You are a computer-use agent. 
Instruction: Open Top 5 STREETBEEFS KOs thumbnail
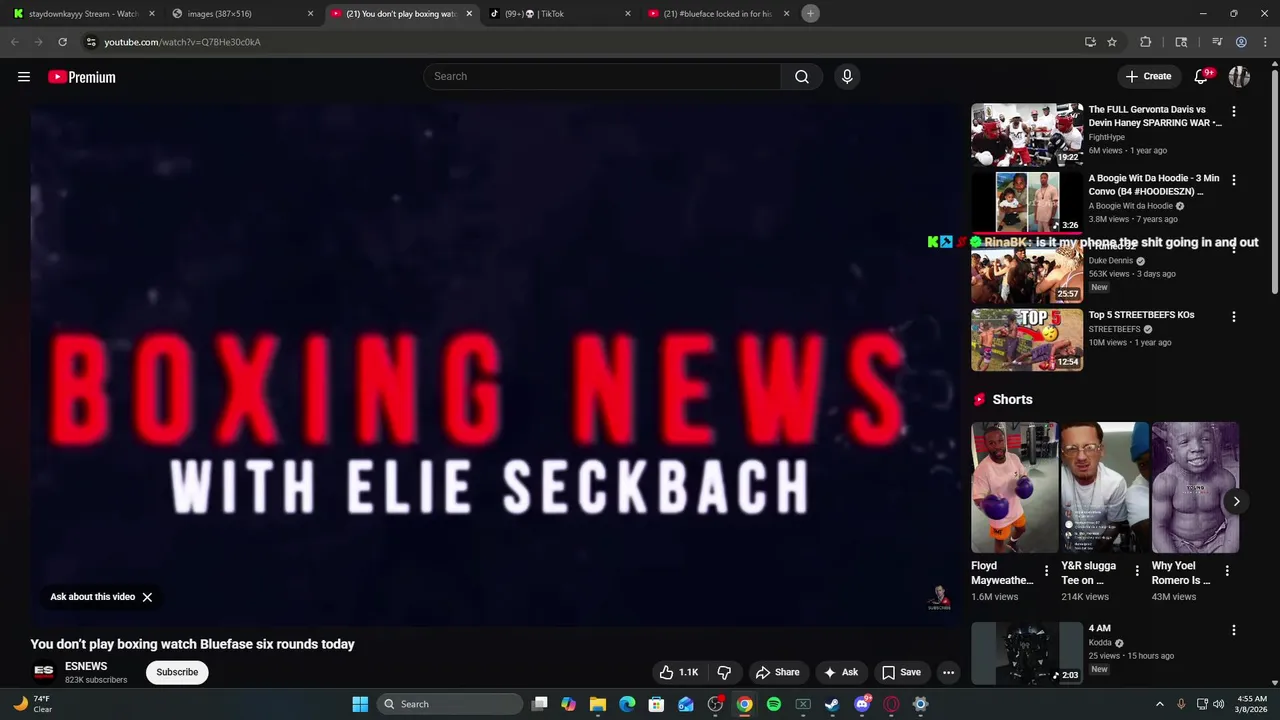click(1027, 340)
